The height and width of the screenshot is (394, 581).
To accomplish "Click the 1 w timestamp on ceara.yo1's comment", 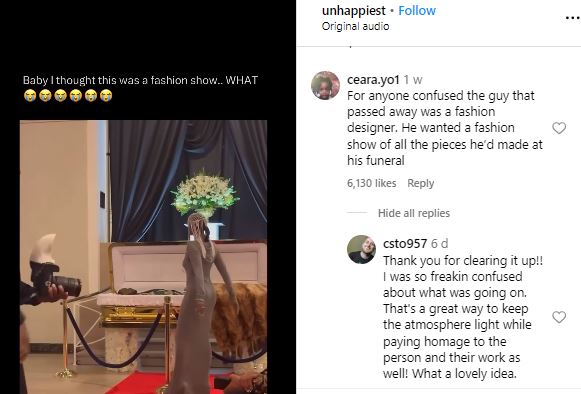I will click(x=412, y=80).
